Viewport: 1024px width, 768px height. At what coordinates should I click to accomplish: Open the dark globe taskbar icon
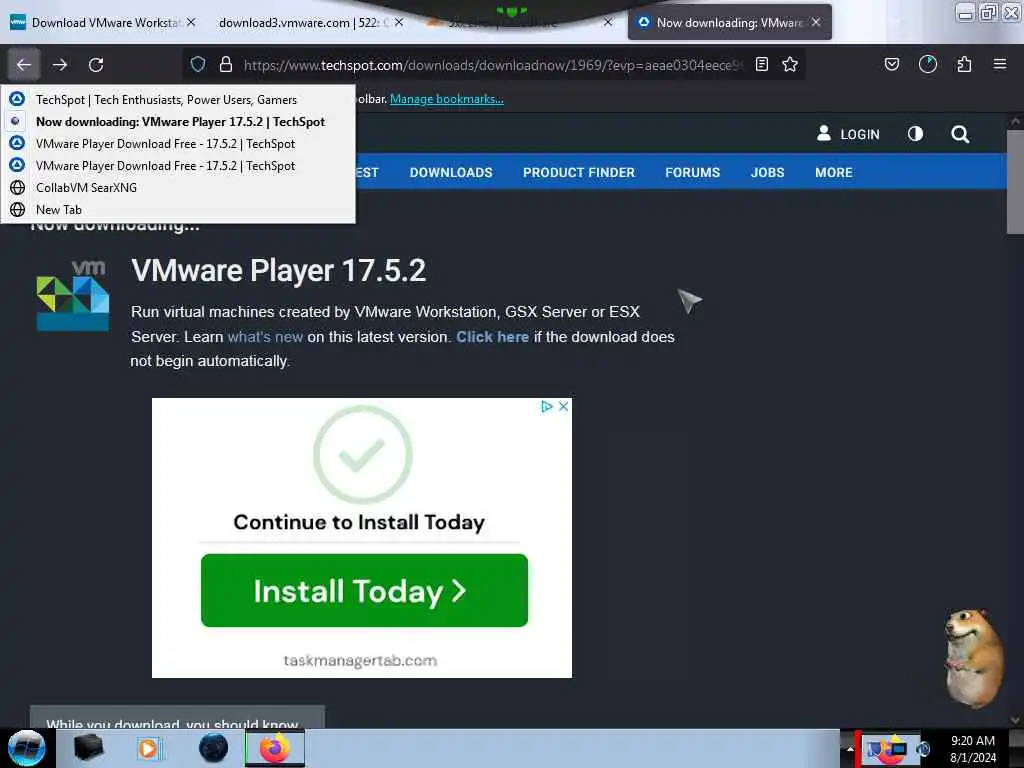pyautogui.click(x=213, y=748)
